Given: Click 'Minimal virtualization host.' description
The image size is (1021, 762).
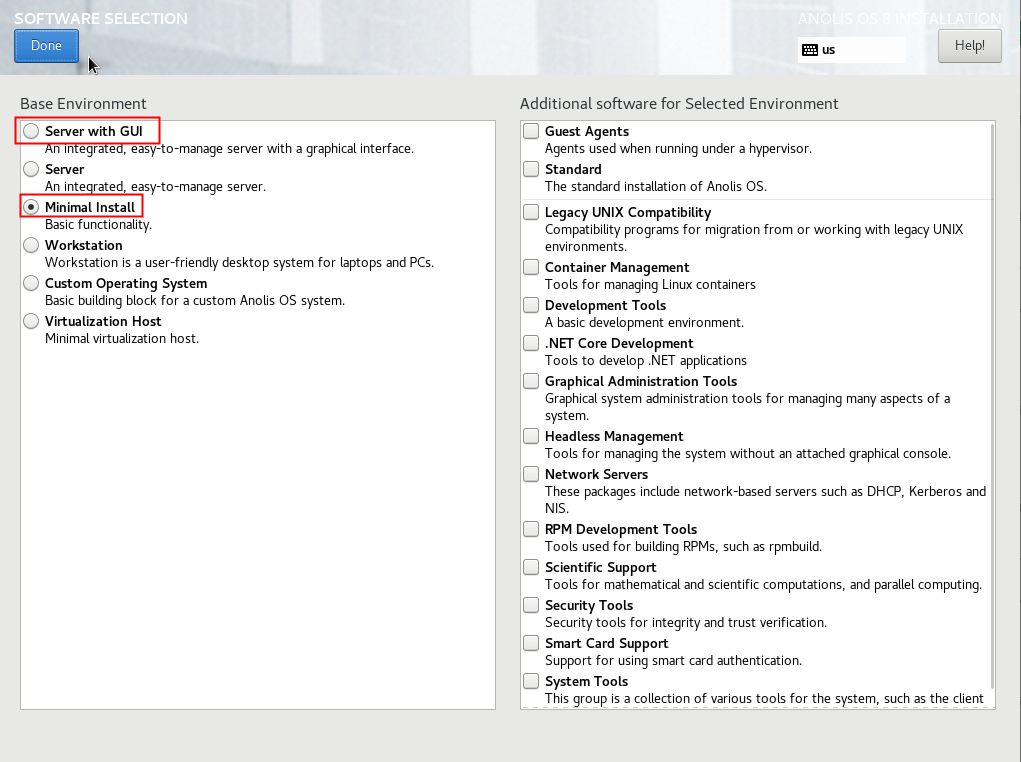Looking at the screenshot, I should coord(122,339).
